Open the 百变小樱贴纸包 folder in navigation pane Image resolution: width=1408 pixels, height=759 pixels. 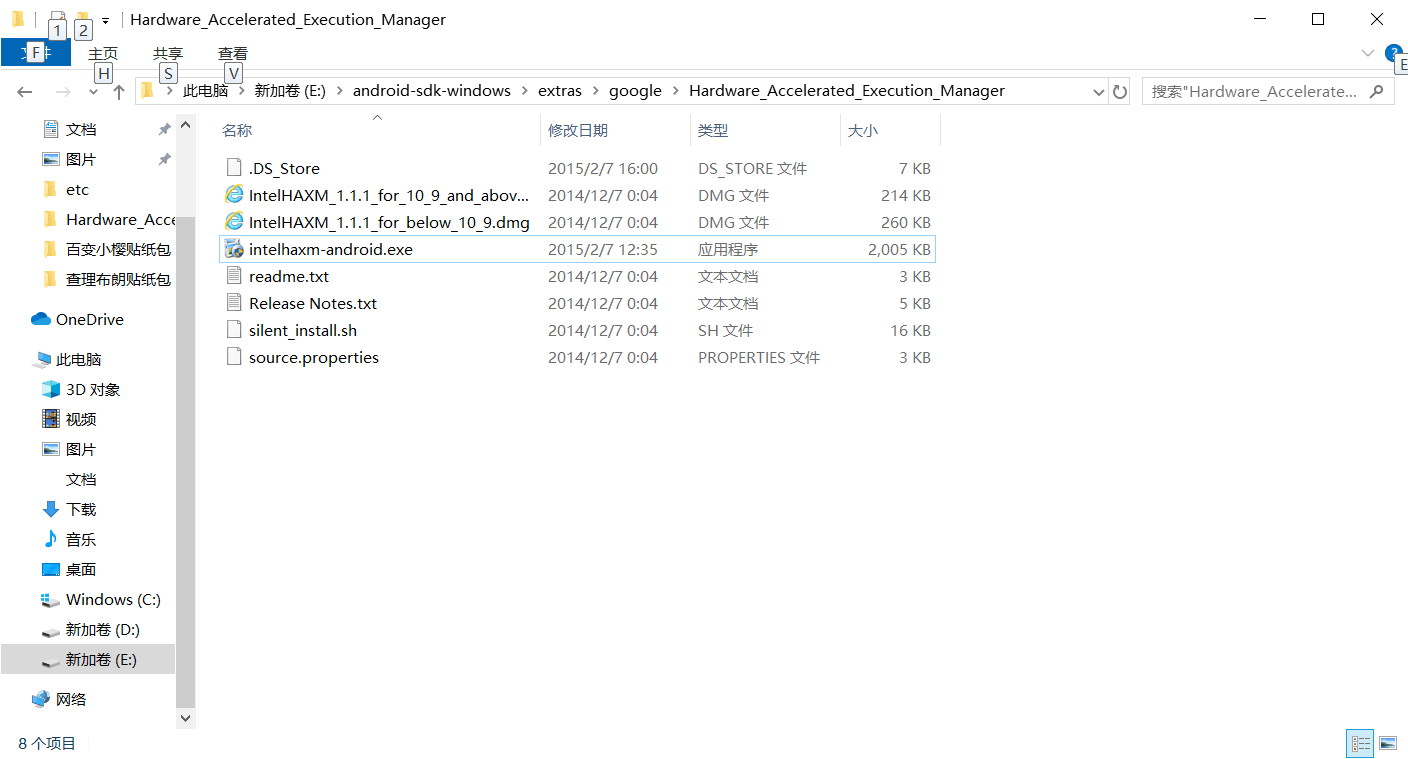click(x=118, y=249)
